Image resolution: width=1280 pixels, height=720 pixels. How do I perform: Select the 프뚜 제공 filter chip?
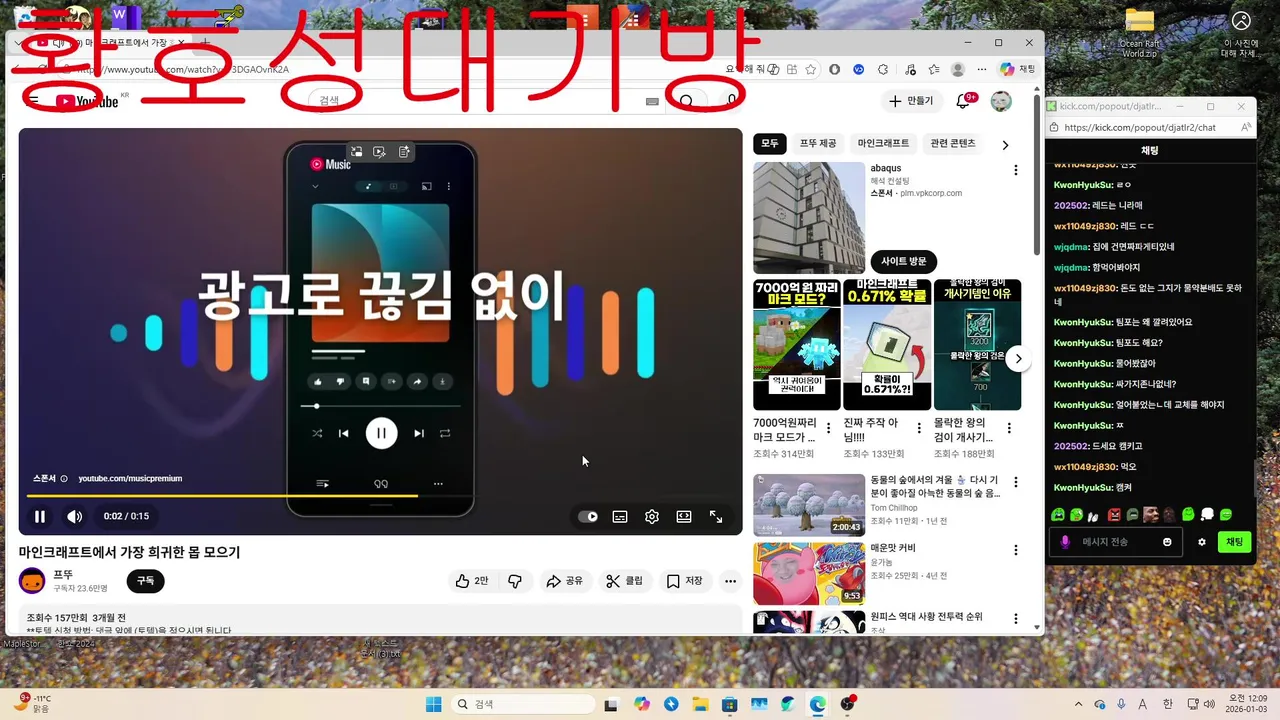(x=817, y=144)
